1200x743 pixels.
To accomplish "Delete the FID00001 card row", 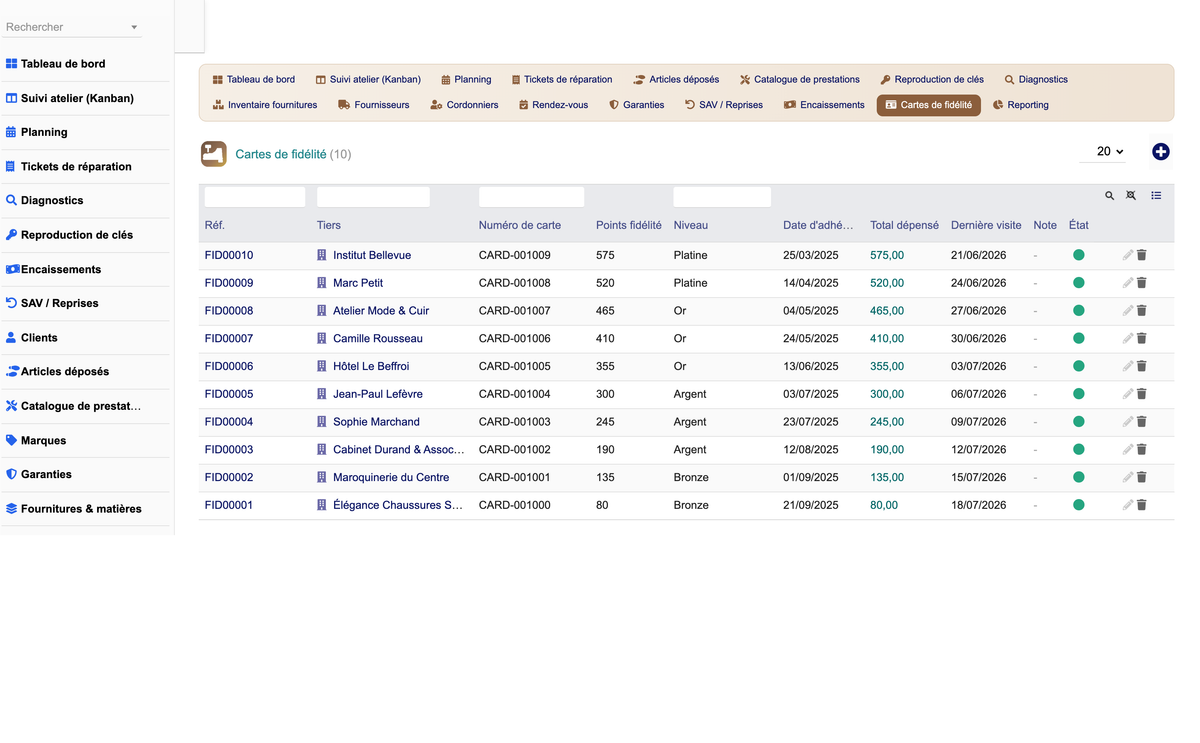I will 1142,505.
